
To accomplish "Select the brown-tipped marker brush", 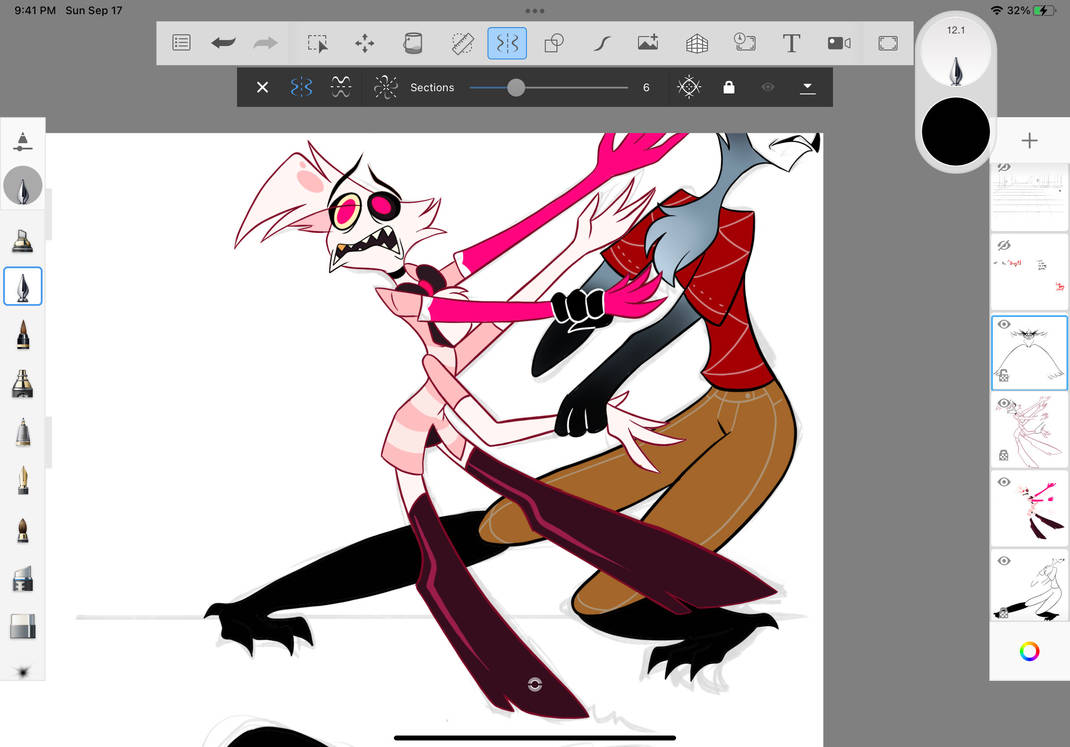I will pyautogui.click(x=23, y=335).
